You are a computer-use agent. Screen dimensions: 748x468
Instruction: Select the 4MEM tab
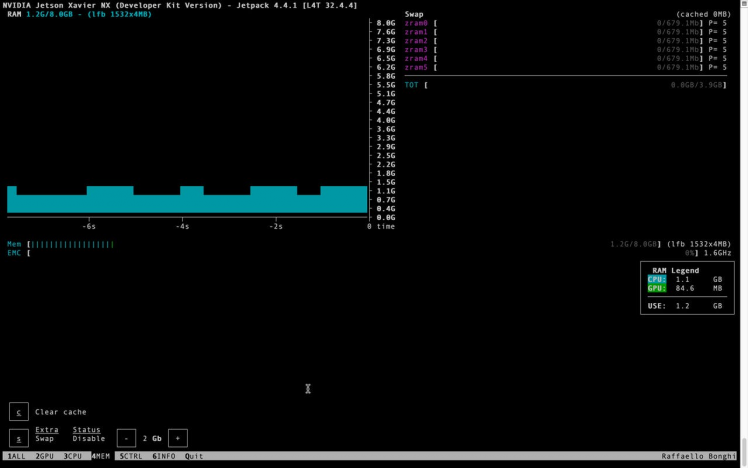101,456
